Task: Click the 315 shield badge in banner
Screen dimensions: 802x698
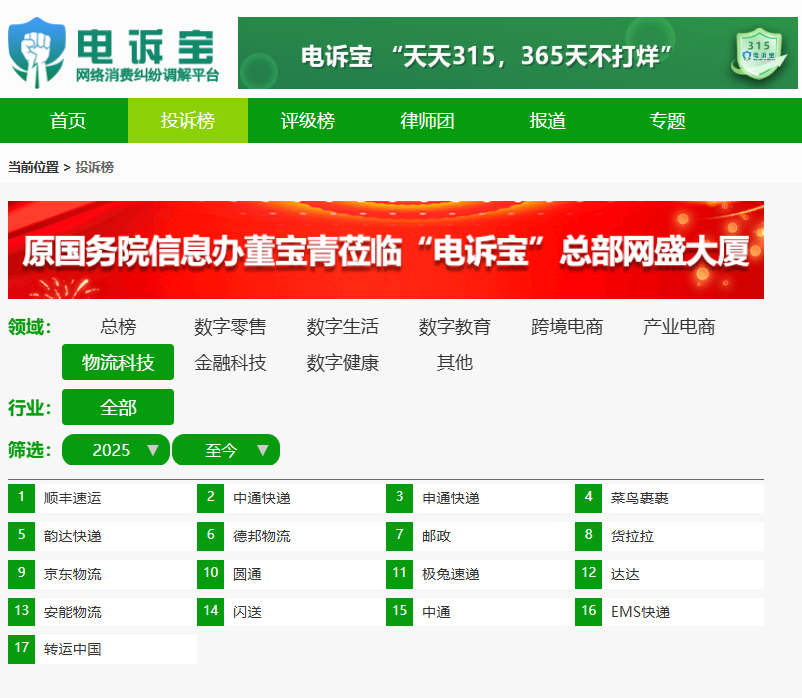Action: [x=759, y=53]
